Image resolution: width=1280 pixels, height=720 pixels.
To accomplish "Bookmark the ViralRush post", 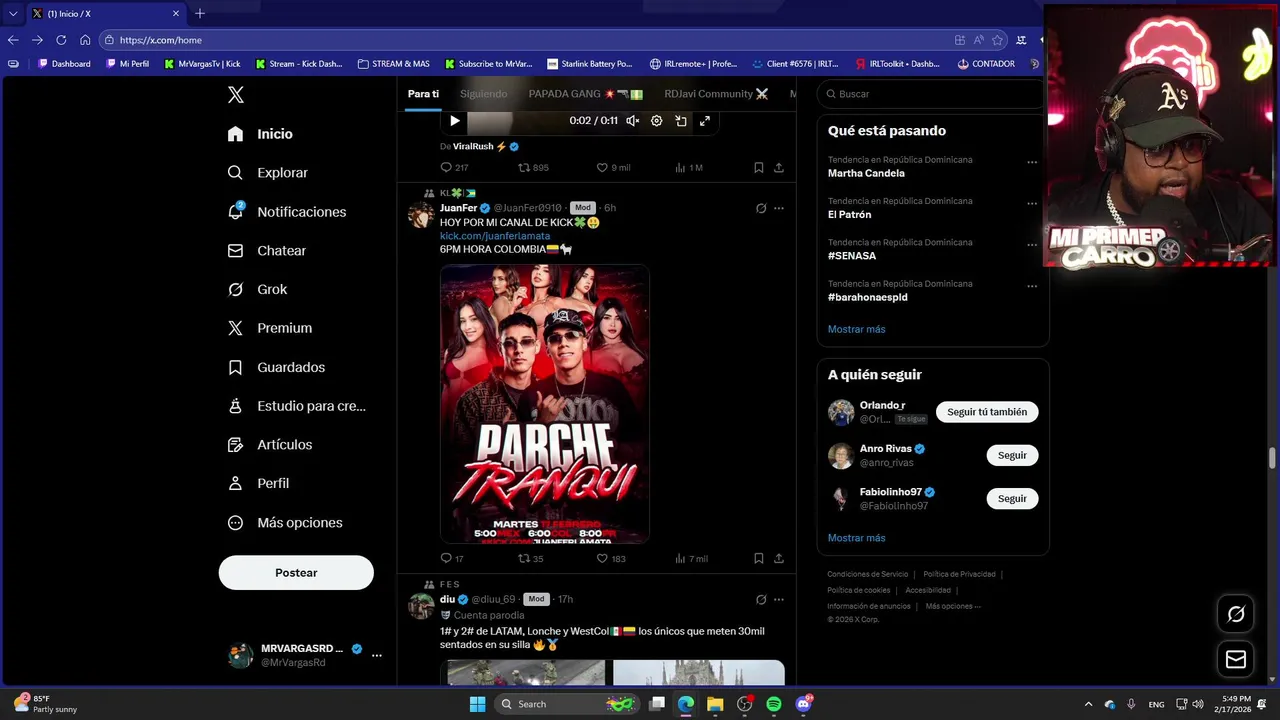I will click(759, 168).
